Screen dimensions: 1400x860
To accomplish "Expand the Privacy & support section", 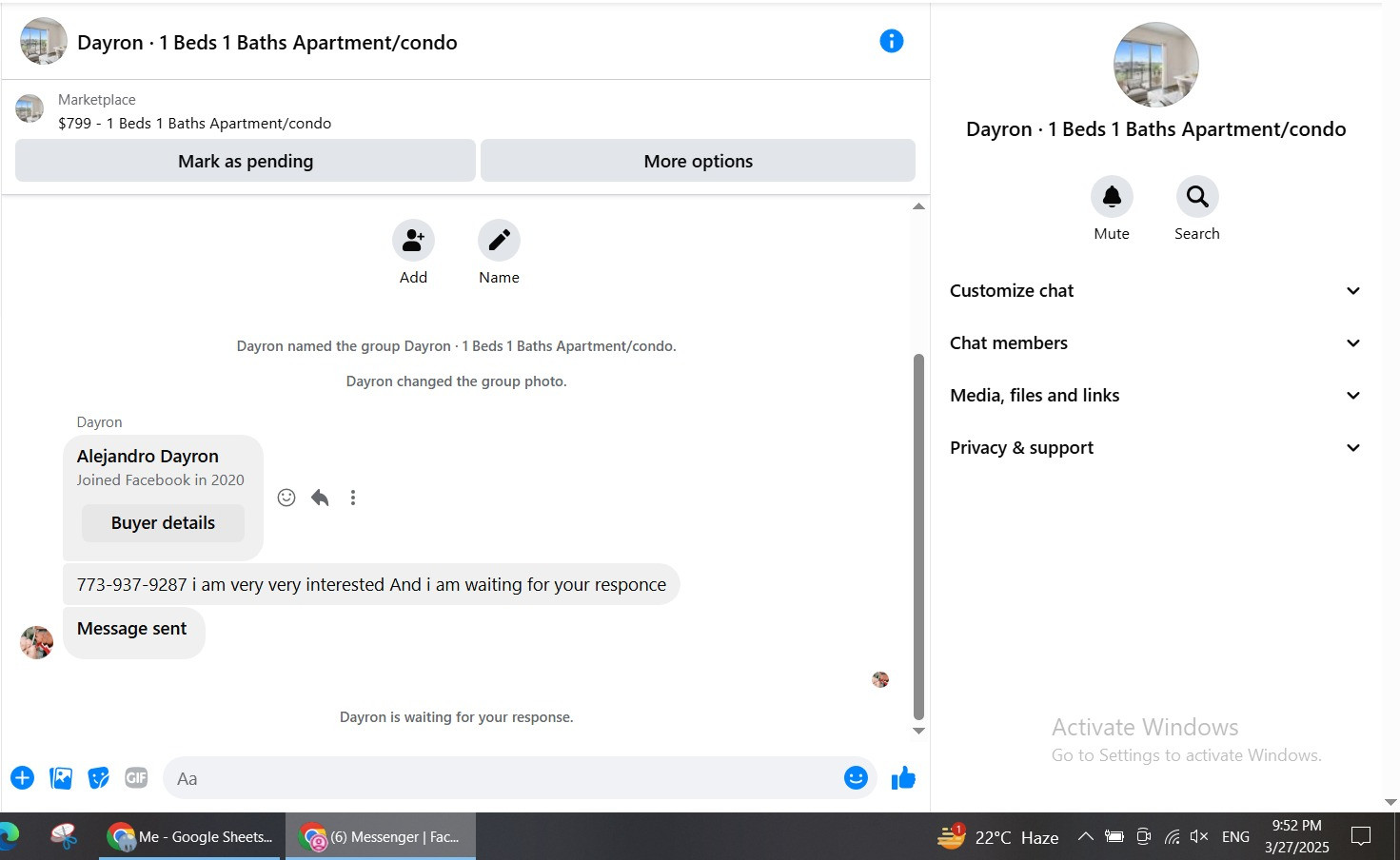I will pyautogui.click(x=1155, y=448).
